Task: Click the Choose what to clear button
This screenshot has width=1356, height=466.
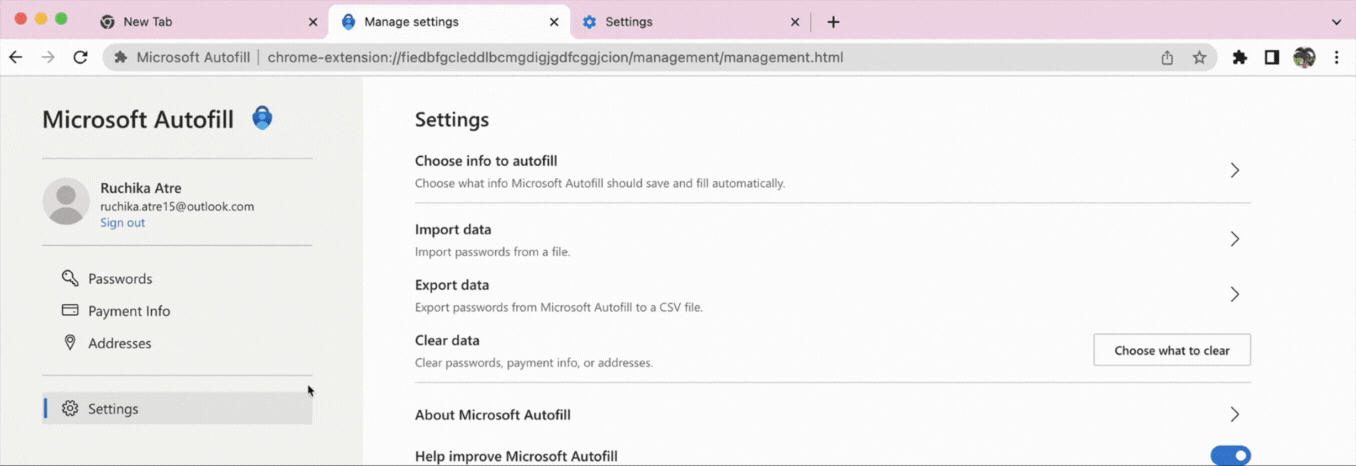Action: click(1172, 350)
